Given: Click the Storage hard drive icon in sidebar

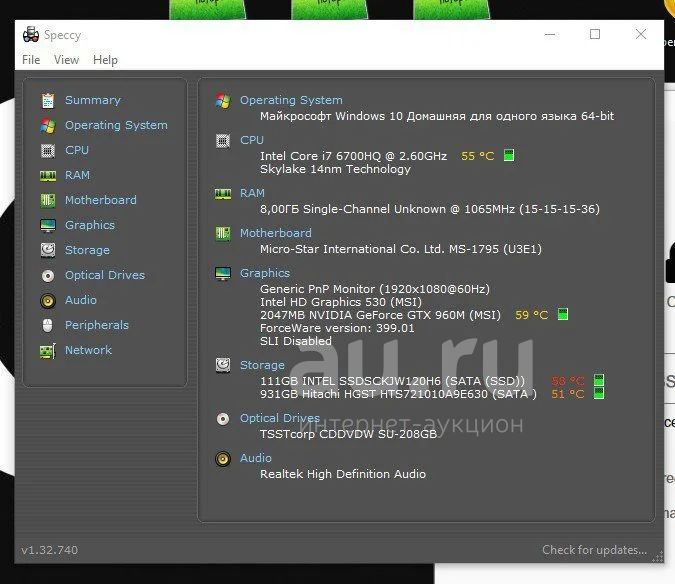Looking at the screenshot, I should [48, 250].
